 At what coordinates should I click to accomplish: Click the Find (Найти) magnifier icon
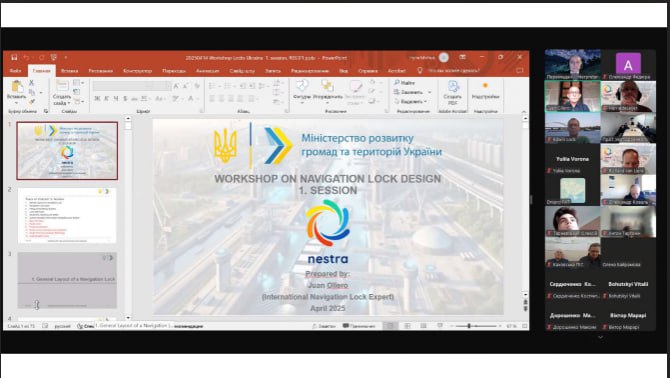click(397, 82)
